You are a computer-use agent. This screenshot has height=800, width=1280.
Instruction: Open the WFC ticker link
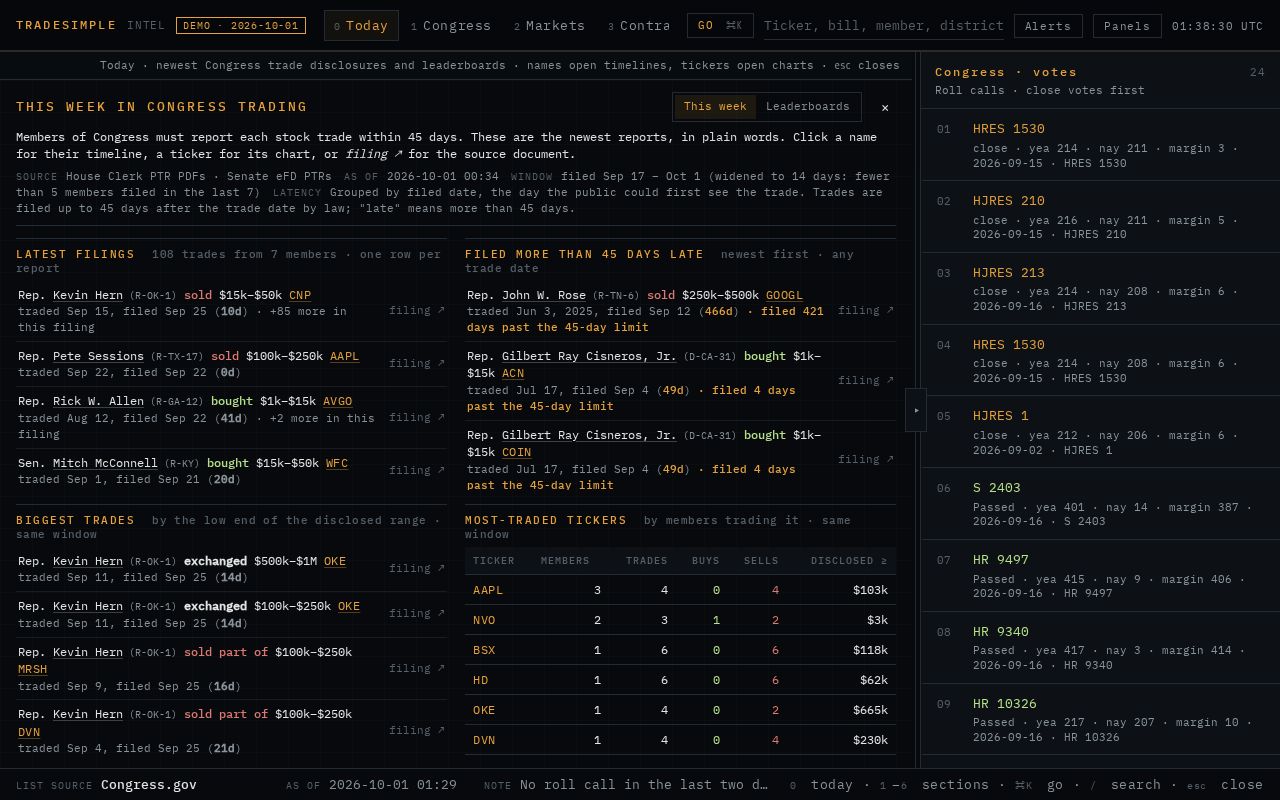tap(337, 463)
